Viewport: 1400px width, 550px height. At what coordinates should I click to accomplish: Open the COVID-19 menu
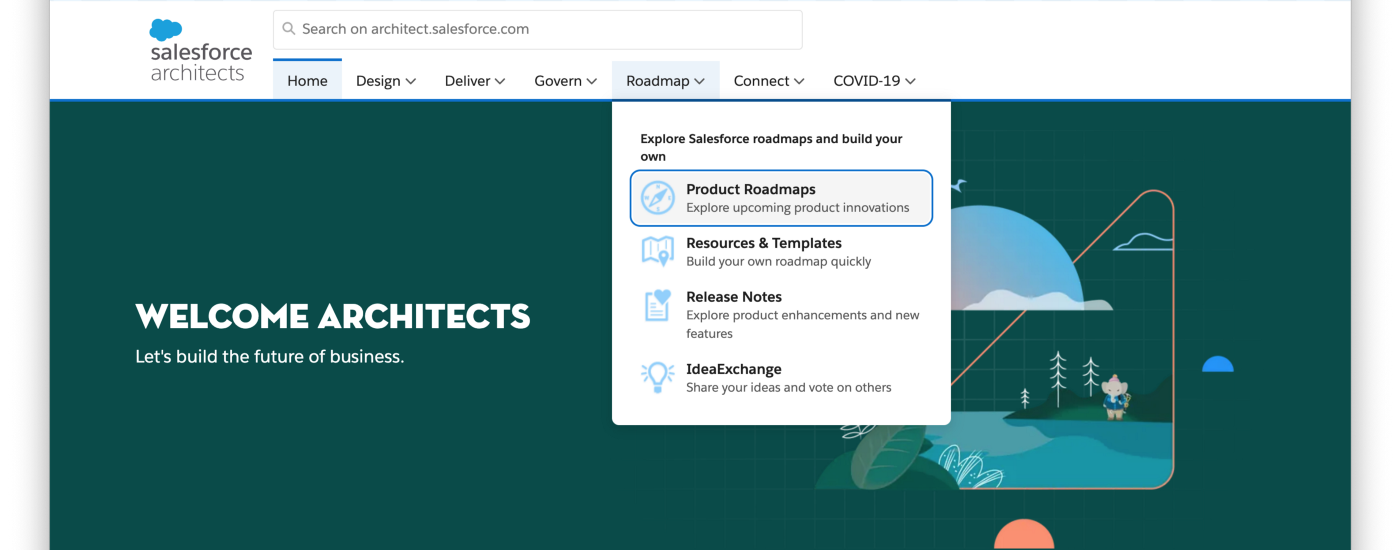click(875, 81)
